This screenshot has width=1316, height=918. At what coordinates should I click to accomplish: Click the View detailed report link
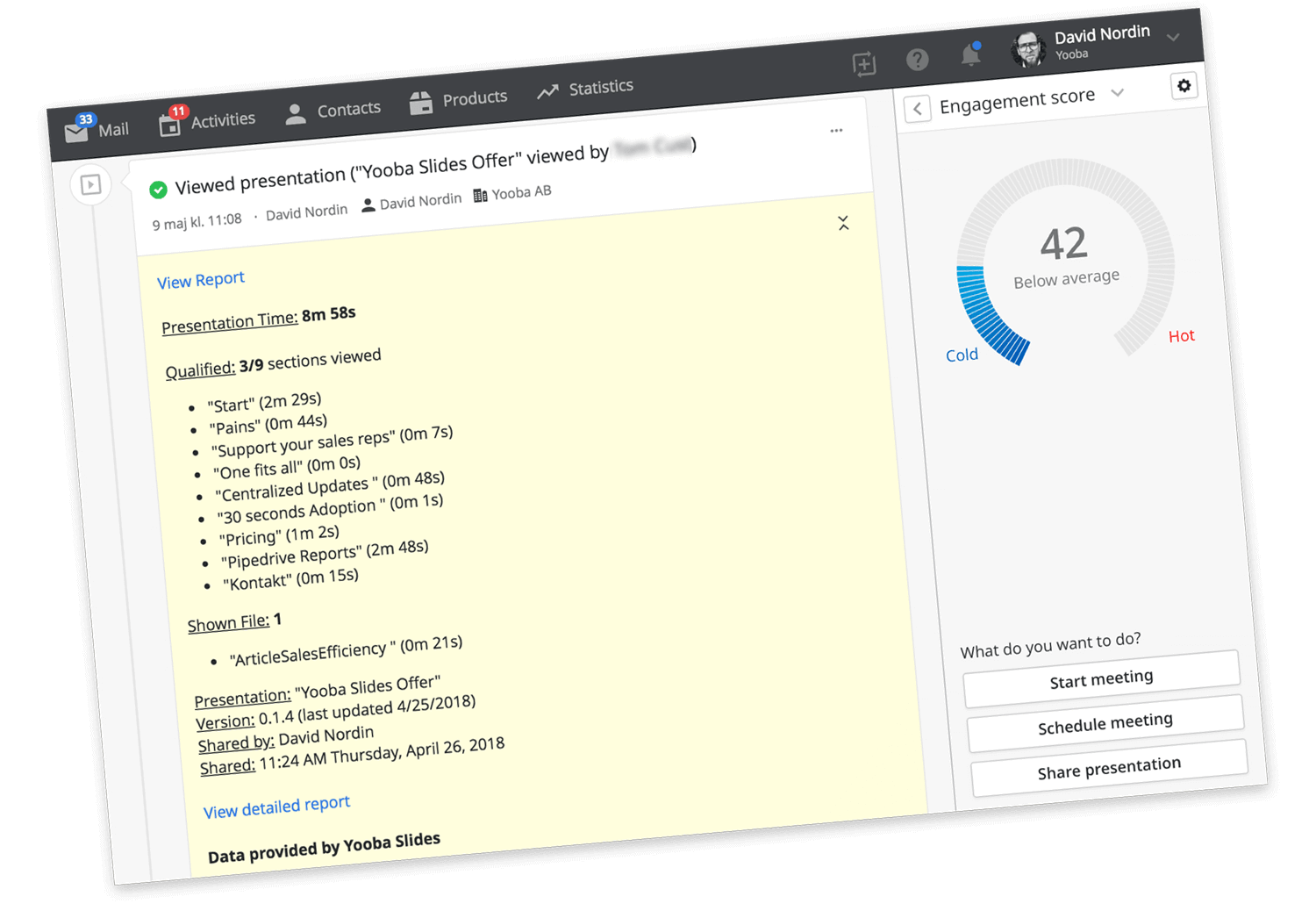[x=277, y=807]
